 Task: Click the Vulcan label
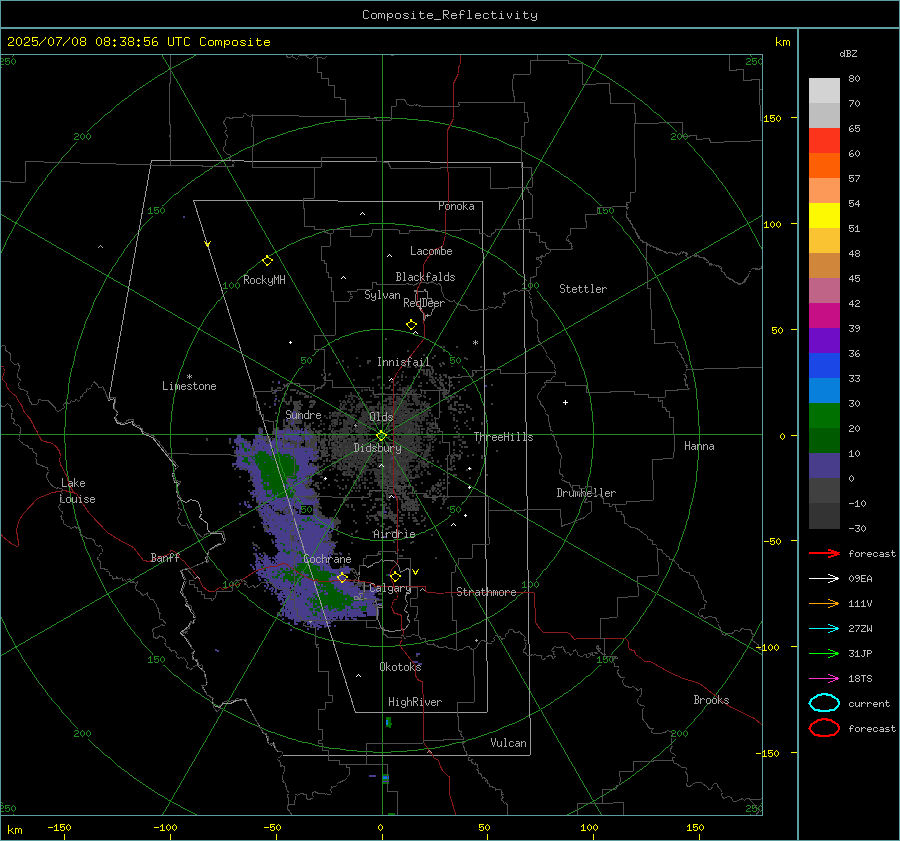508,743
